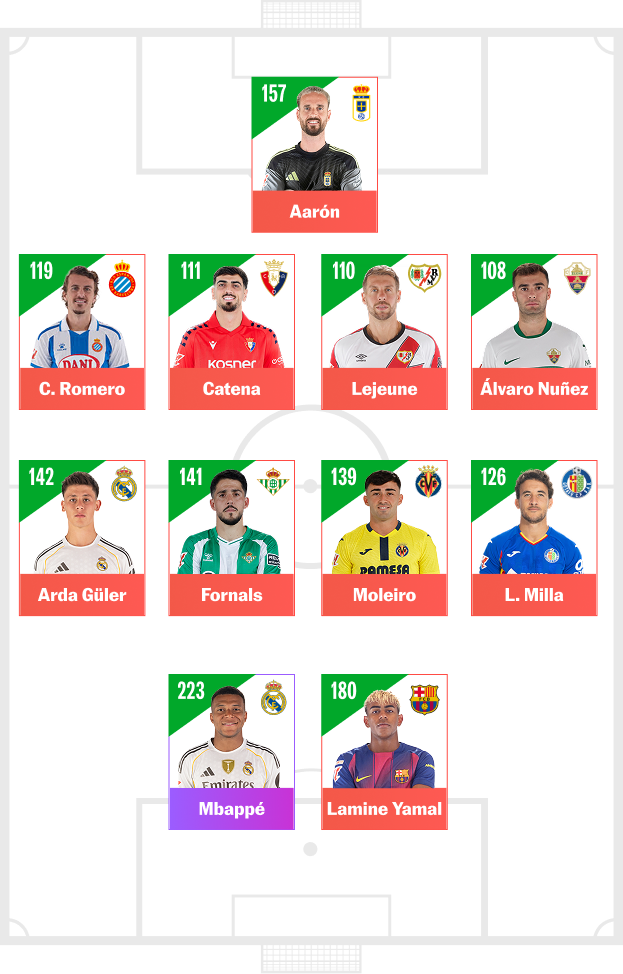Screen dimensions: 623x974
Task: Click the Real Madrid crest on Arda Güler's card
Action: (124, 484)
